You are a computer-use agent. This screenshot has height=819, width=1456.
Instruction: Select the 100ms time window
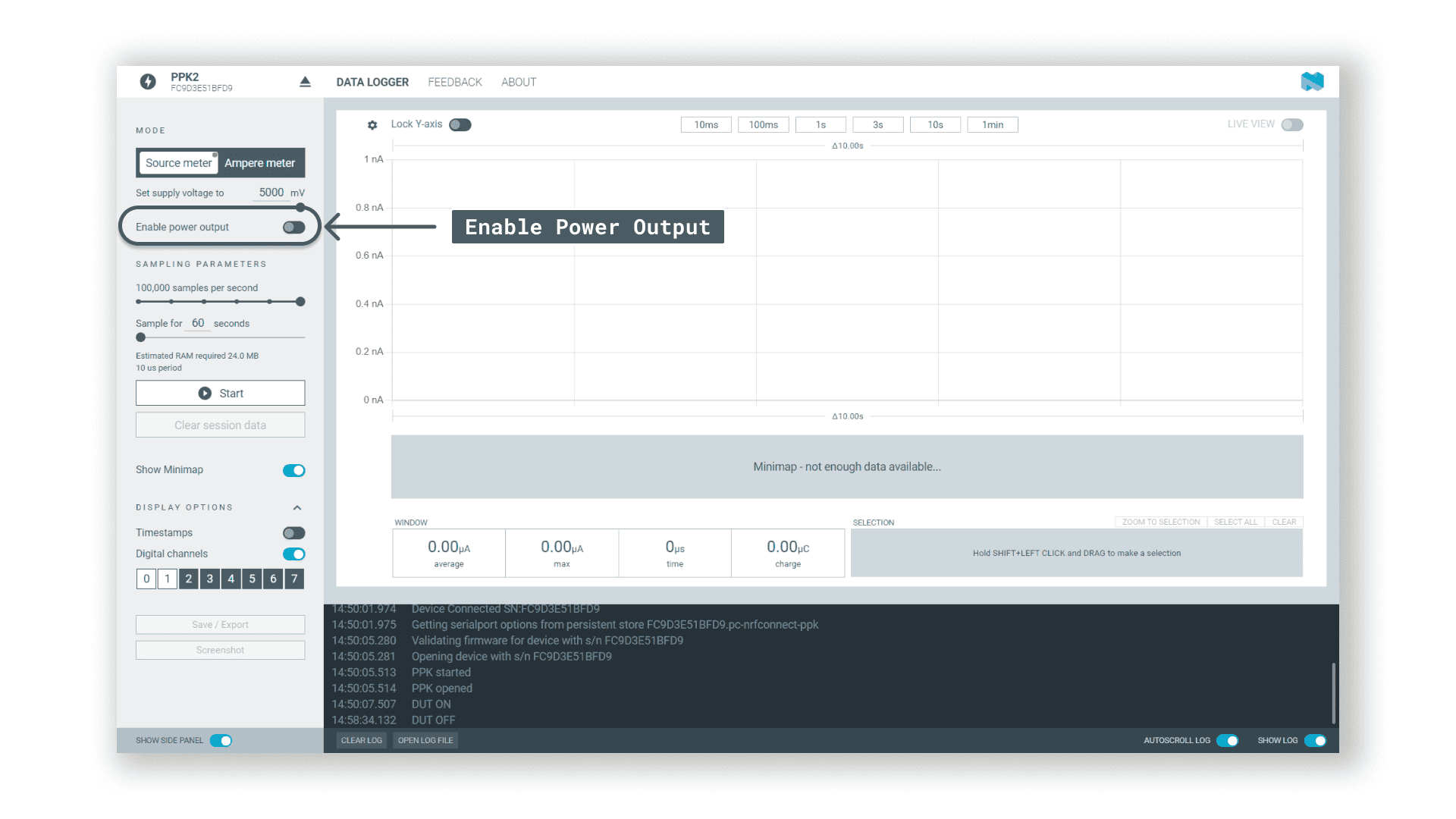[763, 125]
